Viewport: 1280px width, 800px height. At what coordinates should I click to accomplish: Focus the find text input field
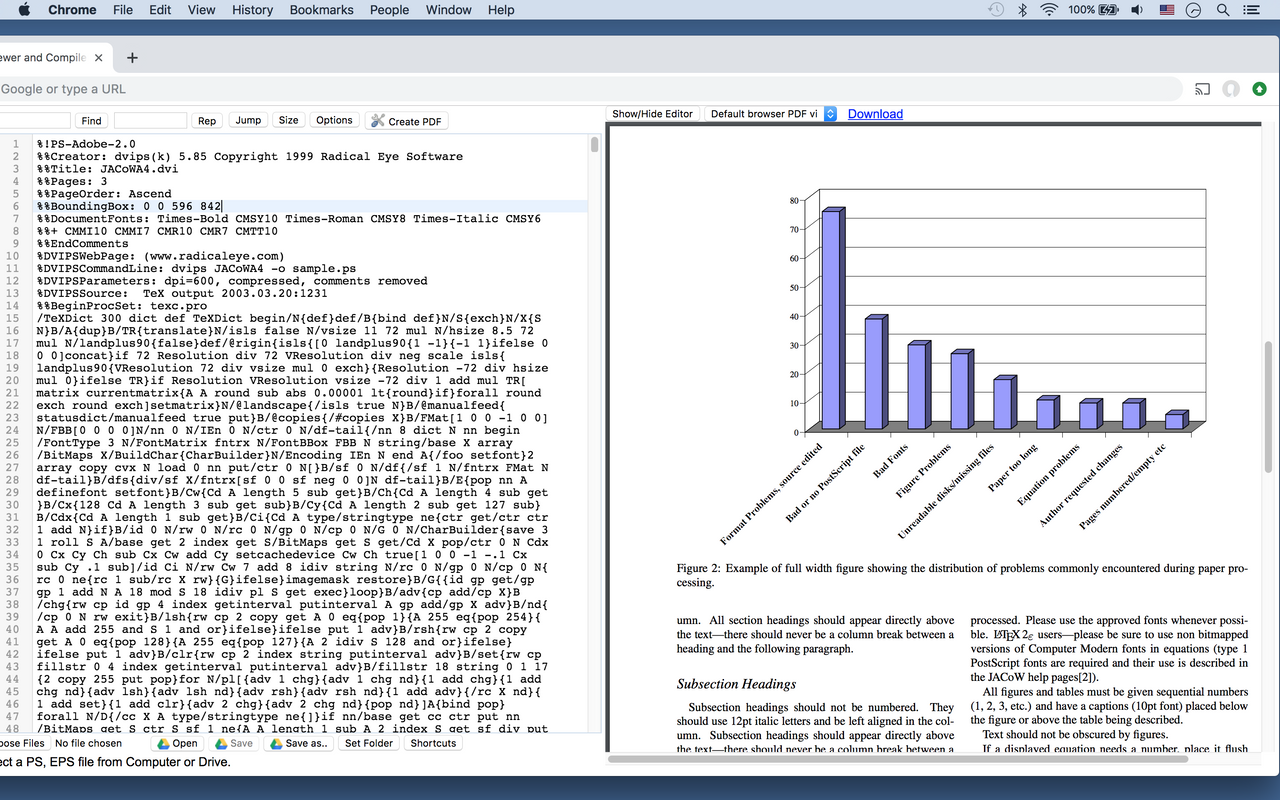pyautogui.click(x=34, y=121)
